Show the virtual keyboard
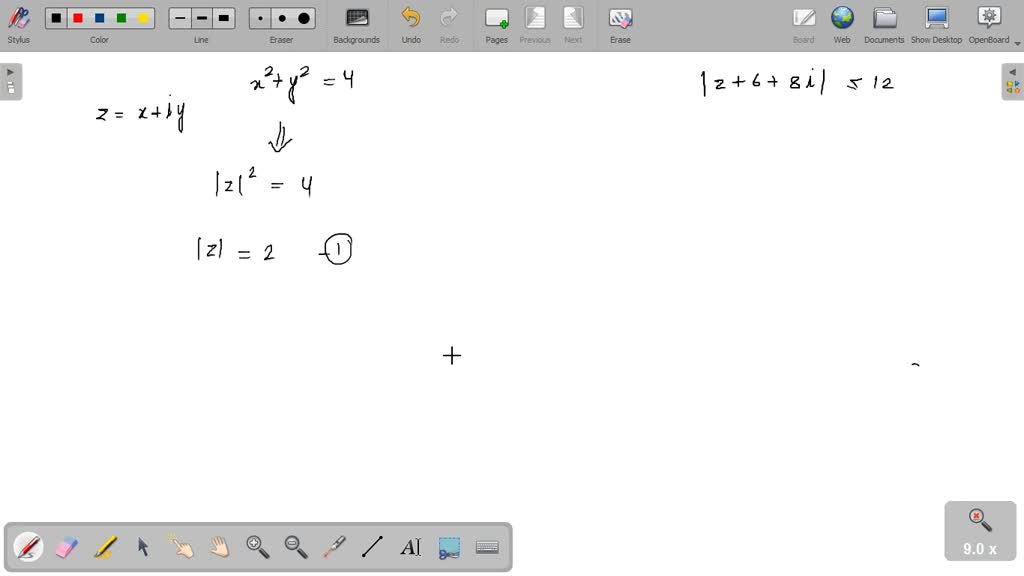 coord(487,546)
